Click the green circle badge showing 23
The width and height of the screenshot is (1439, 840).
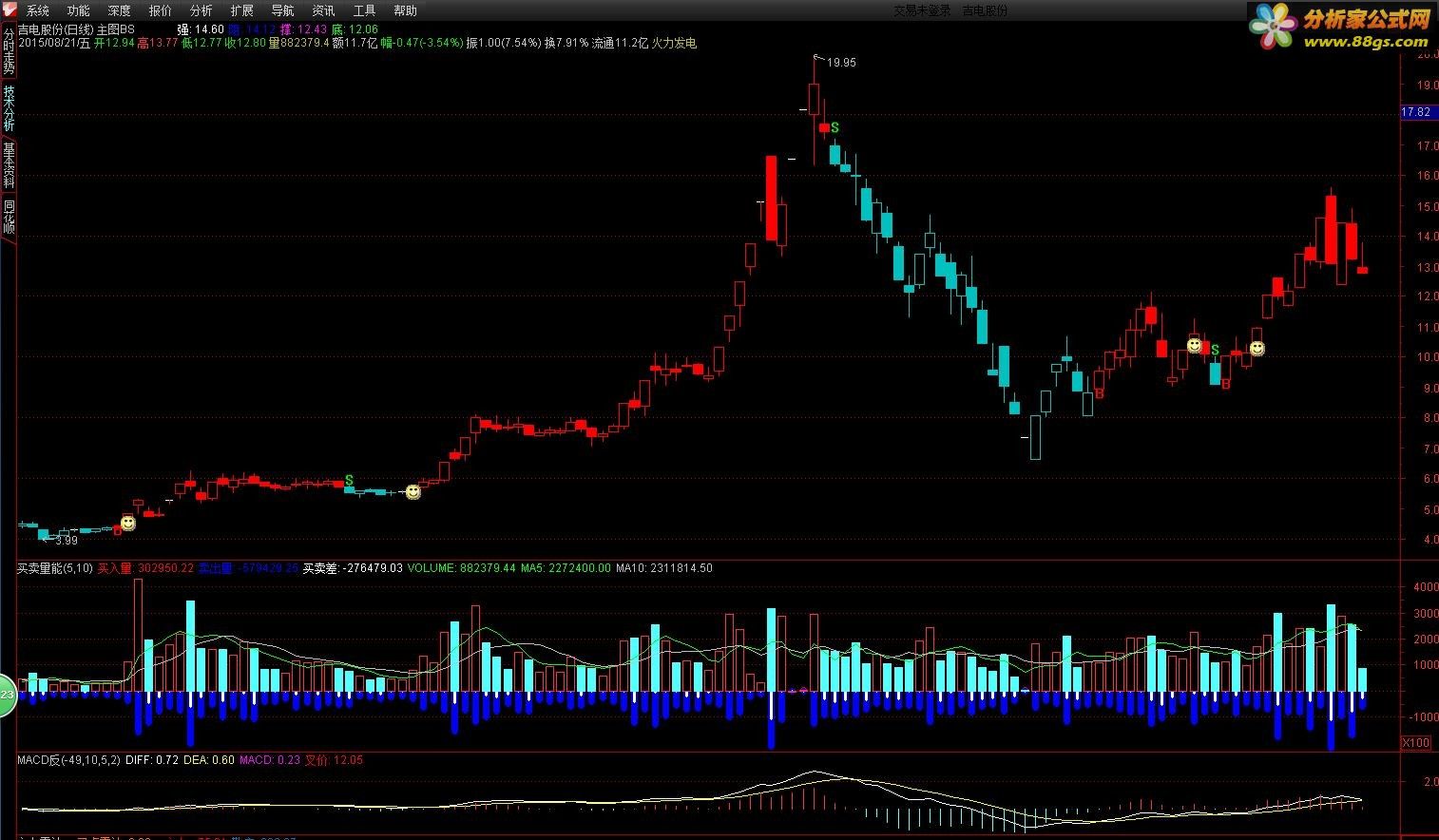click(6, 697)
